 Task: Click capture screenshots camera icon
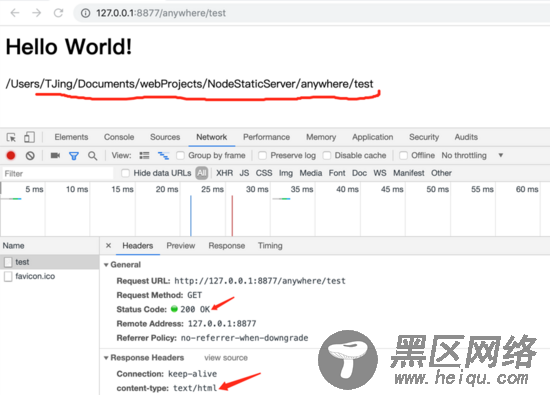(x=55, y=155)
